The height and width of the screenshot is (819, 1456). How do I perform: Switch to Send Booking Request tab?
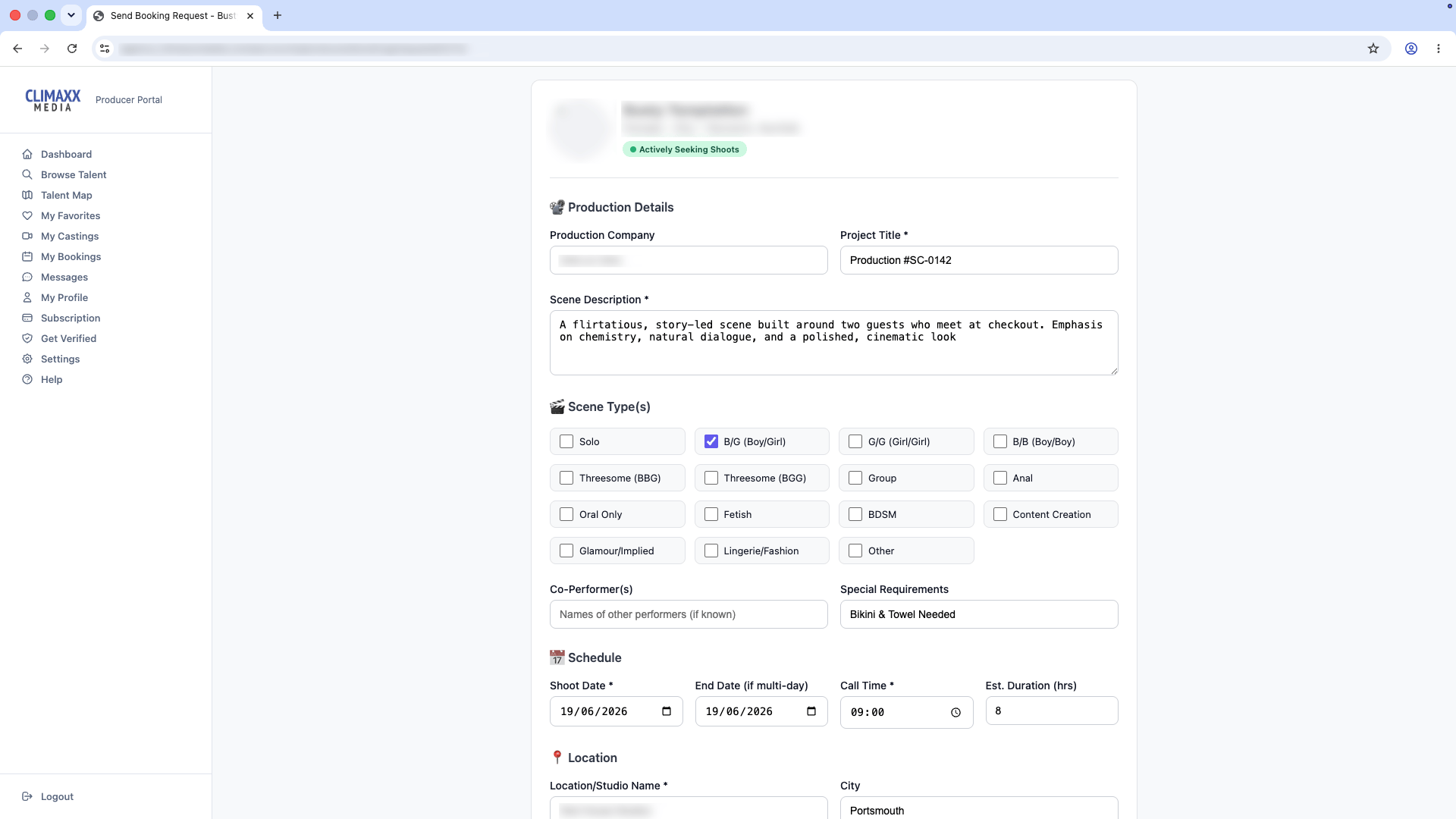coord(173,15)
